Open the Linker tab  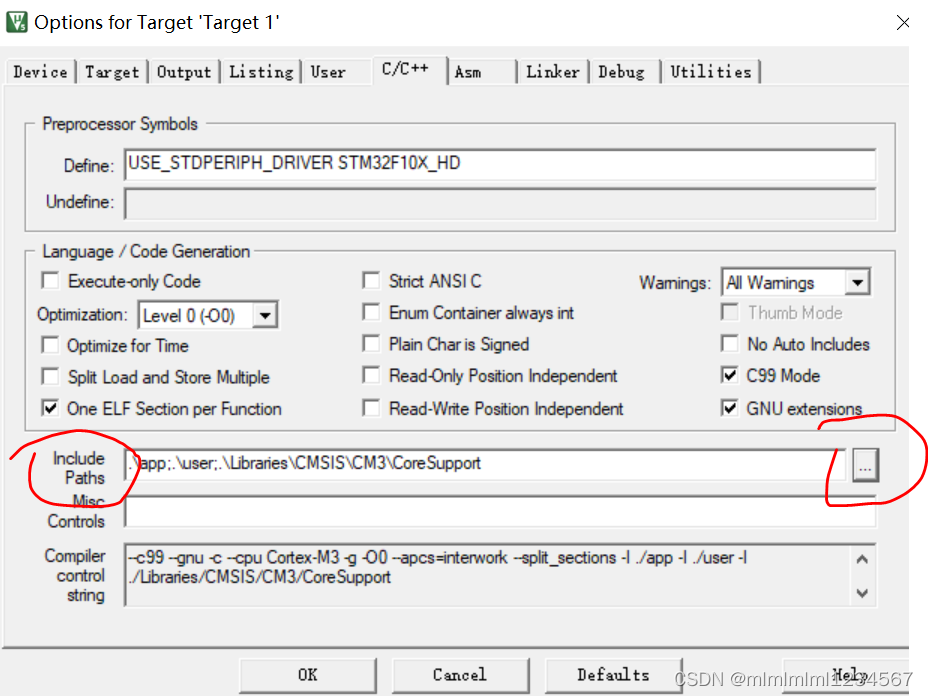coord(553,72)
